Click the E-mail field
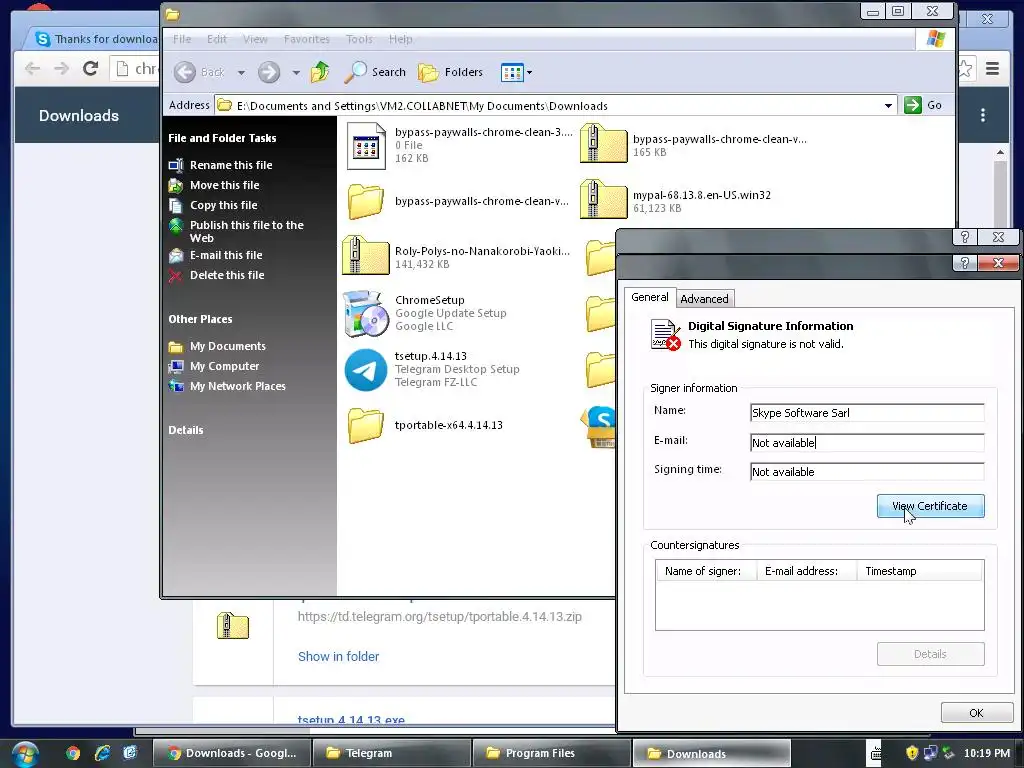 (867, 443)
